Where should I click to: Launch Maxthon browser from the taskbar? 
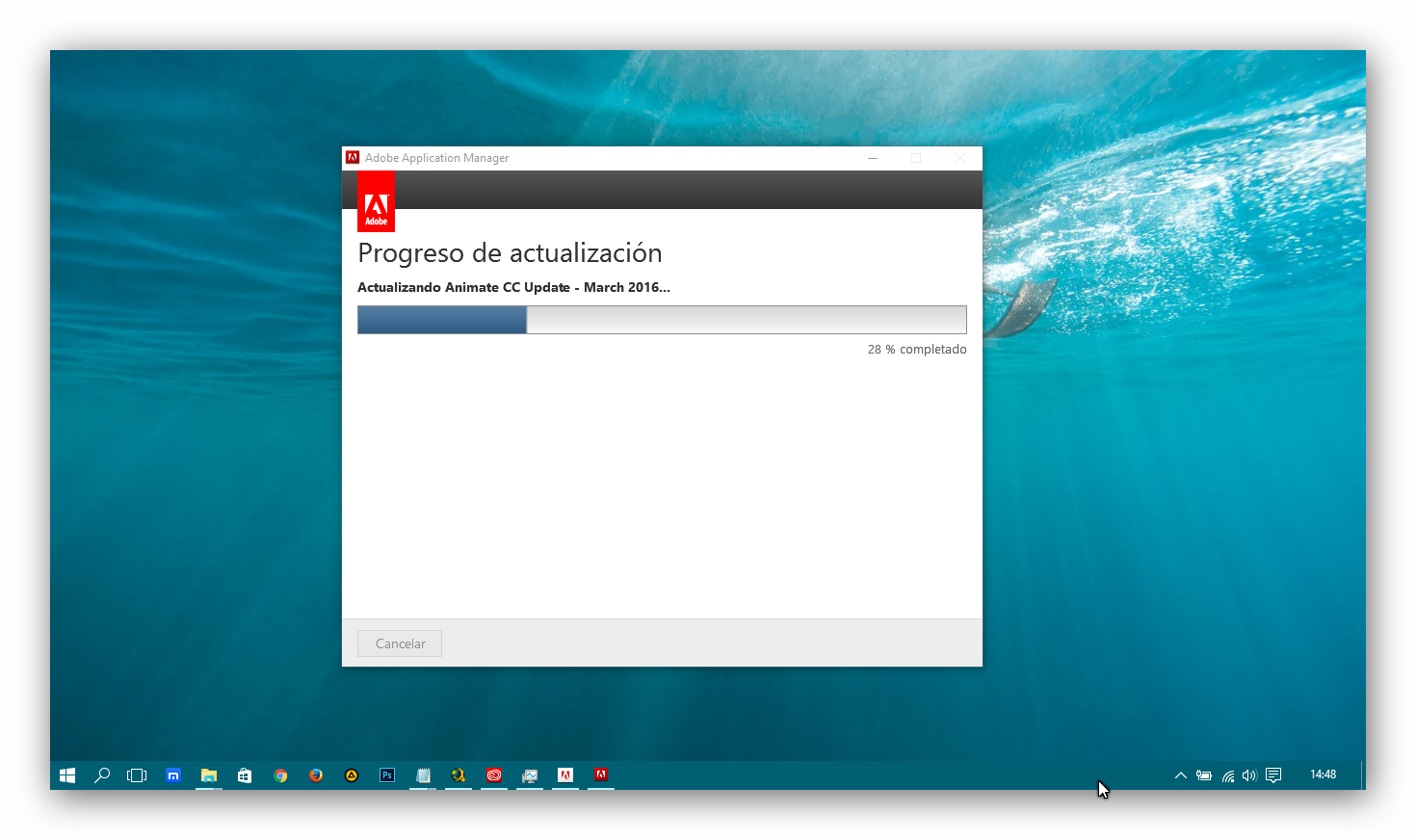[x=173, y=775]
